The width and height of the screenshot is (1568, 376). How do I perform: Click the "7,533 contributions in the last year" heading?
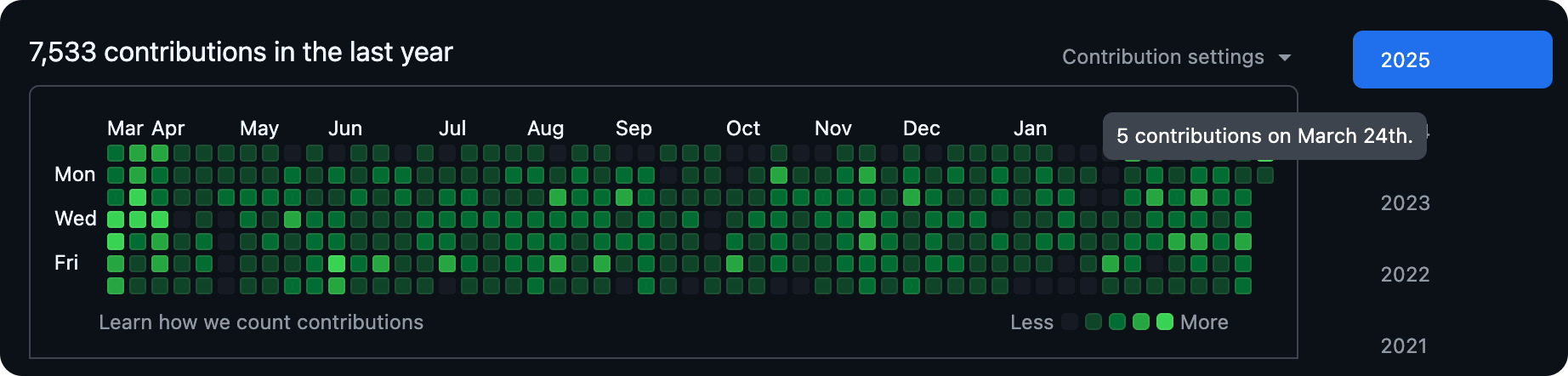(241, 52)
